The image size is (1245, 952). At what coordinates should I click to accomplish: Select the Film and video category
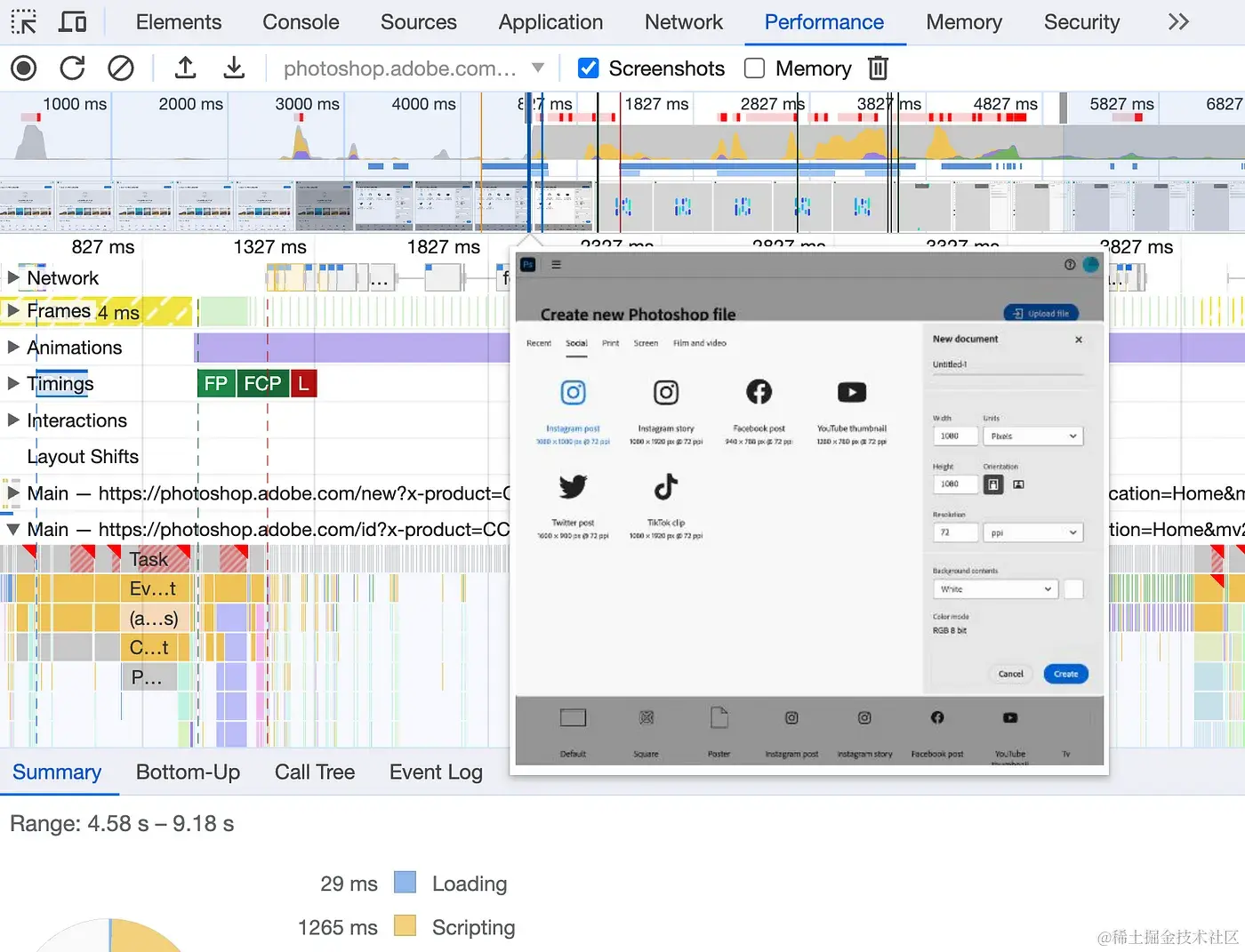coord(700,343)
